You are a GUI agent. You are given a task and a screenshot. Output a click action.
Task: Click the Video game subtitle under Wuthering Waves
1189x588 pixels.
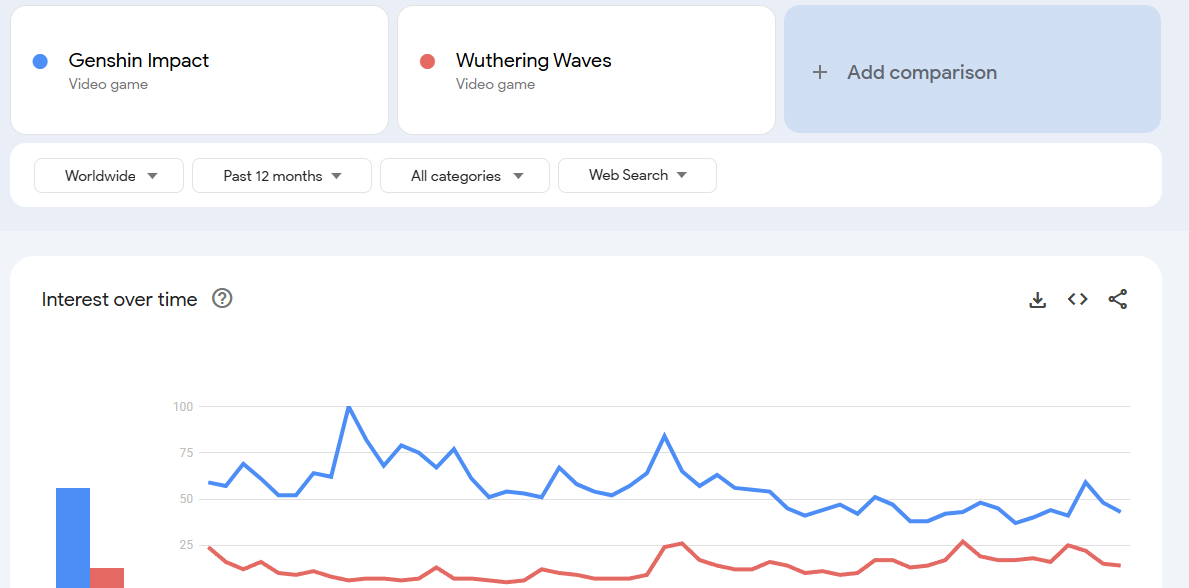click(495, 84)
